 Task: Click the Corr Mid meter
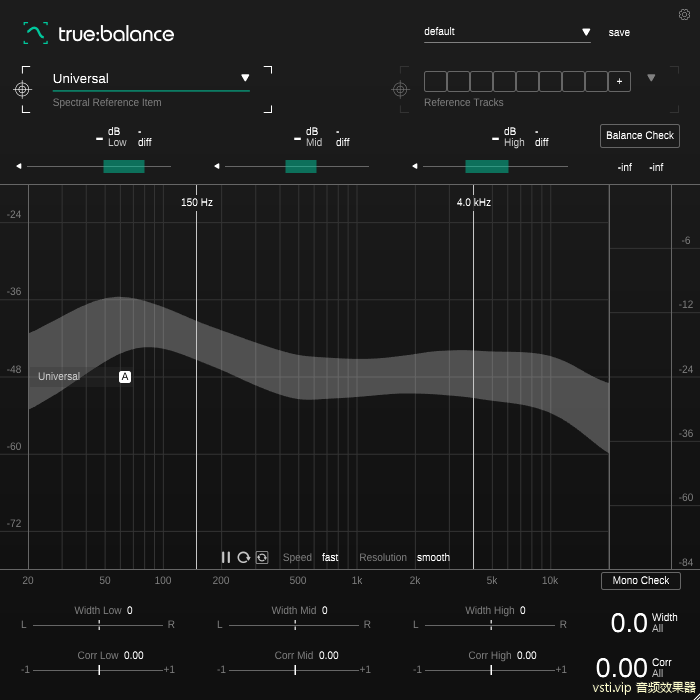[295, 670]
